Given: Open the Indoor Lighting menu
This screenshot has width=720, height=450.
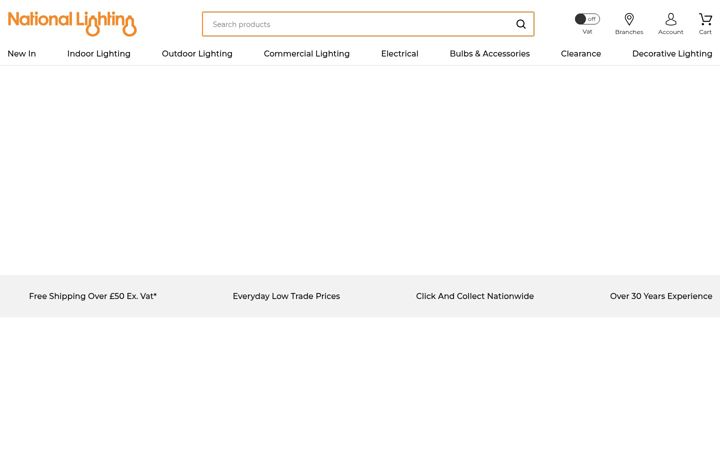Looking at the screenshot, I should pos(99,54).
